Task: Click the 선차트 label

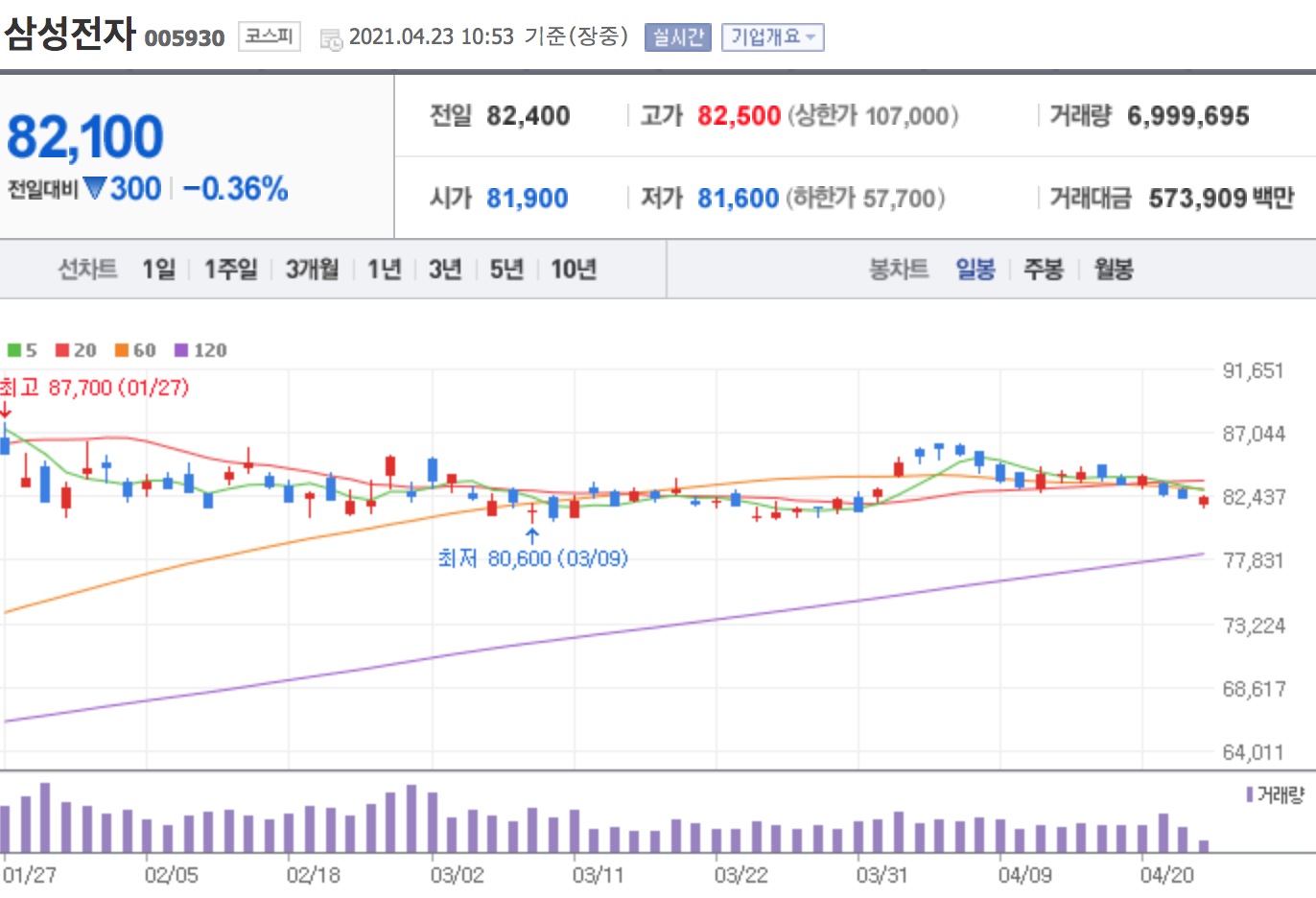Action: pyautogui.click(x=87, y=270)
